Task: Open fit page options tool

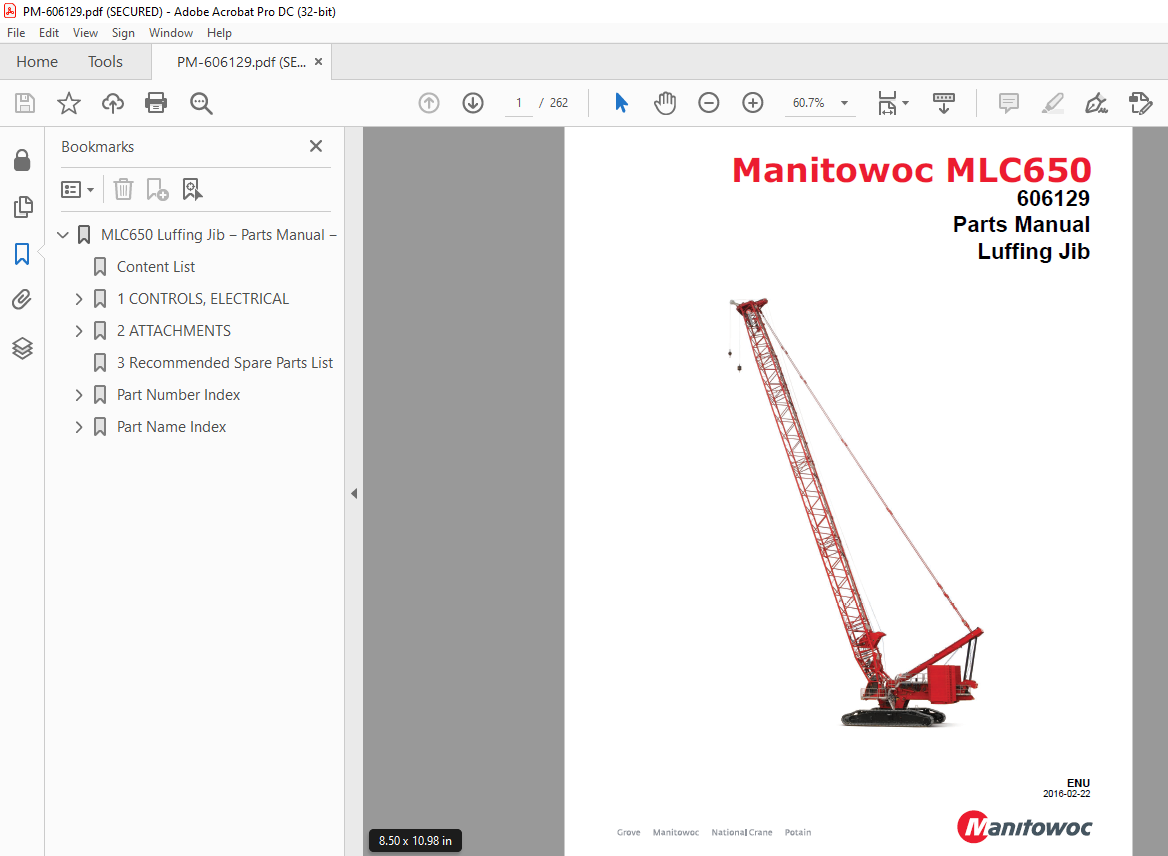Action: [x=886, y=103]
